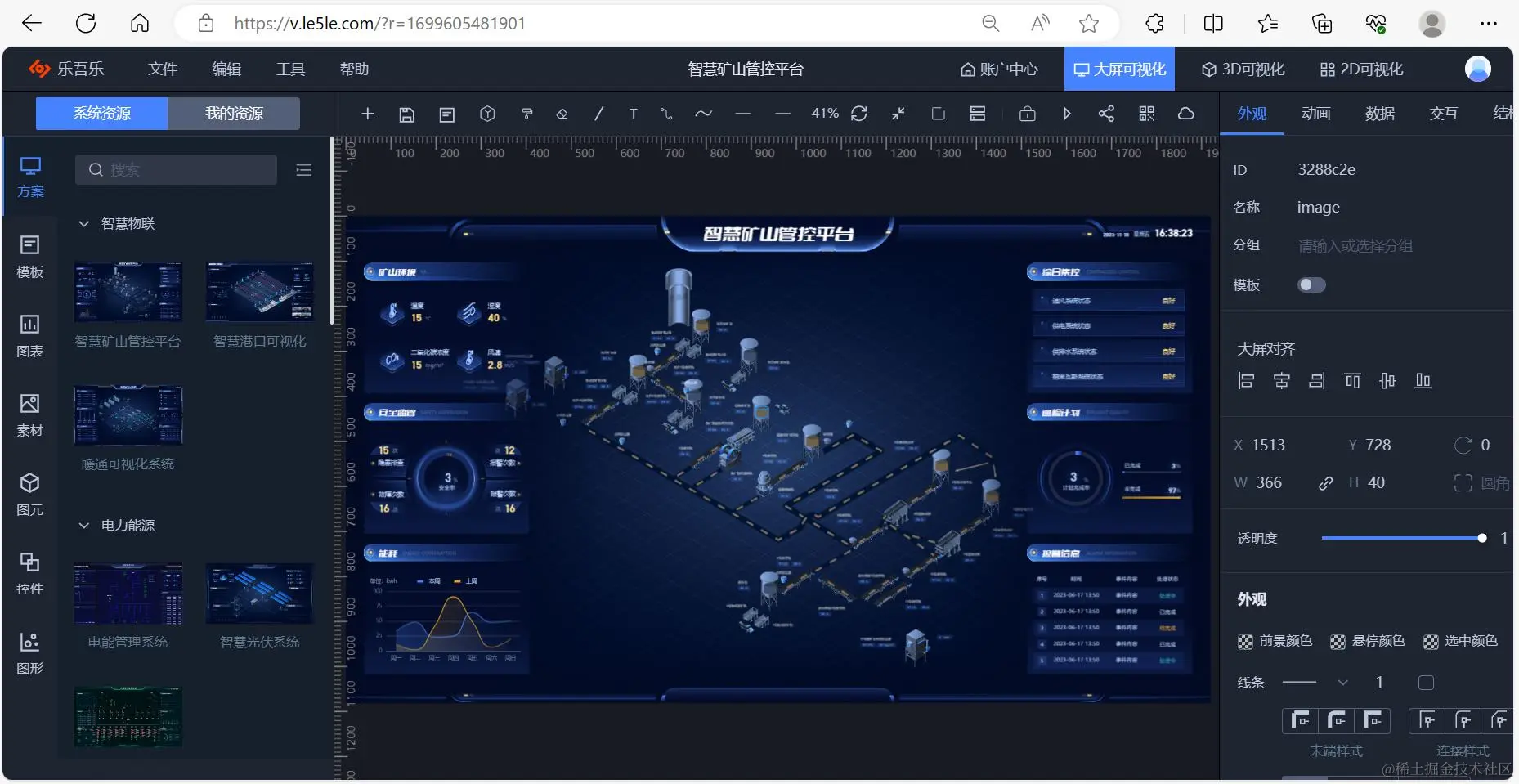Image resolution: width=1519 pixels, height=784 pixels.
Task: Select the pencil line drawing tool
Action: point(598,114)
